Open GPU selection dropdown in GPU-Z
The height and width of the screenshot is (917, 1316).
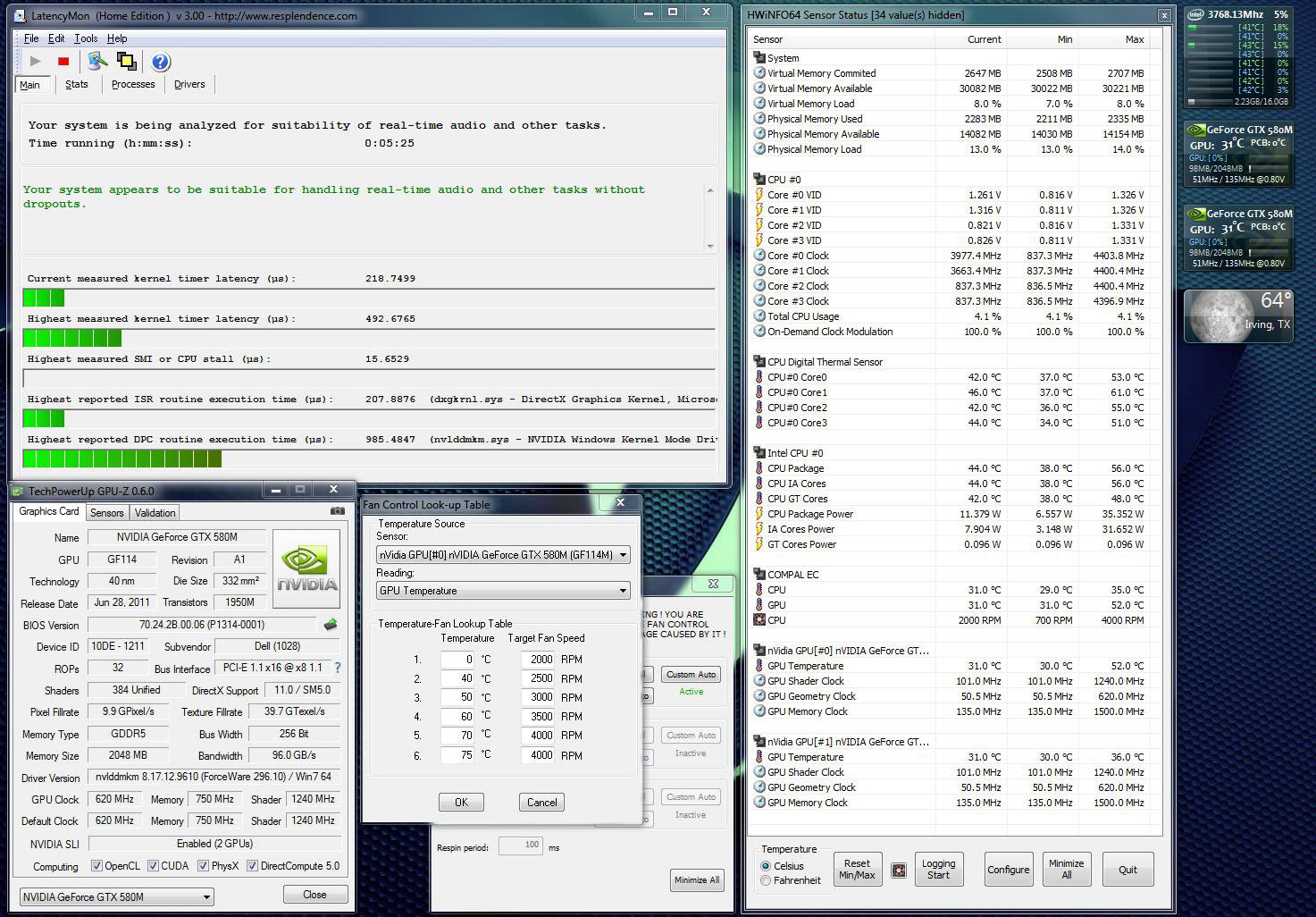point(117,896)
